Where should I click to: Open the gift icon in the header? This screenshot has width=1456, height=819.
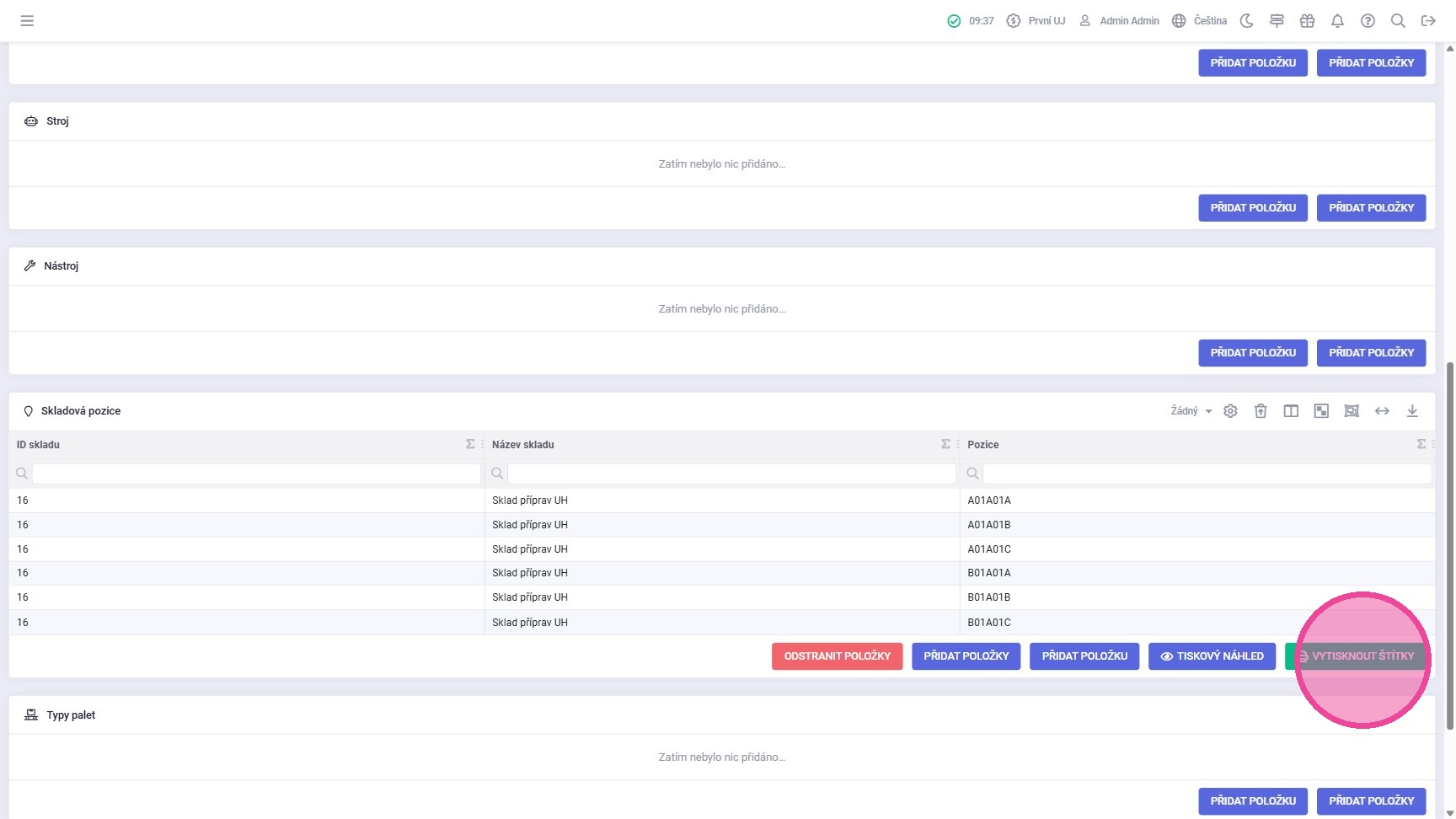[x=1307, y=21]
